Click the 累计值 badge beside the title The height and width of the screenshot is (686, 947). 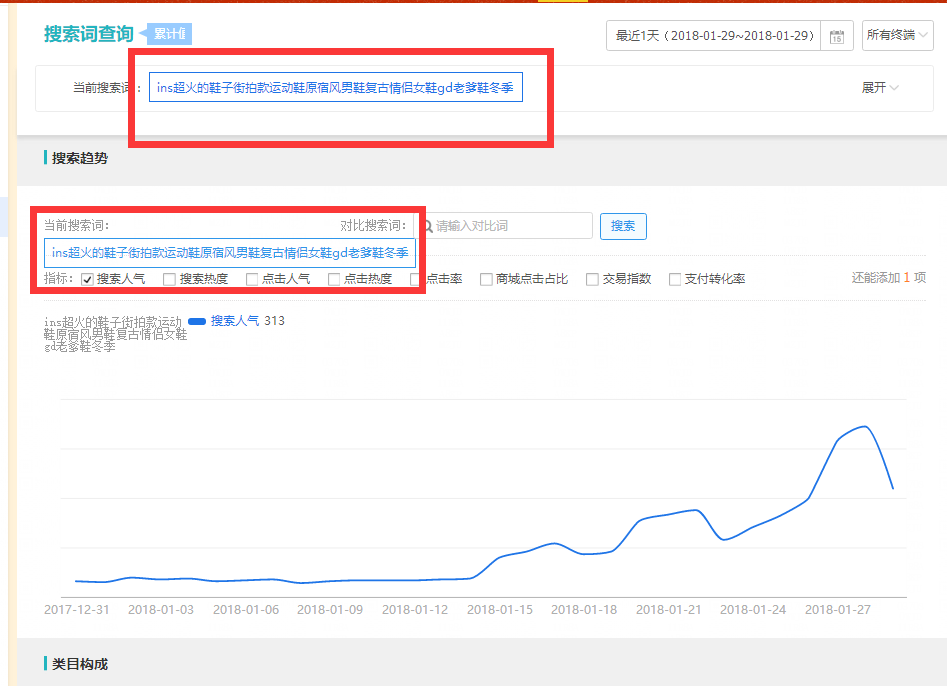point(170,34)
